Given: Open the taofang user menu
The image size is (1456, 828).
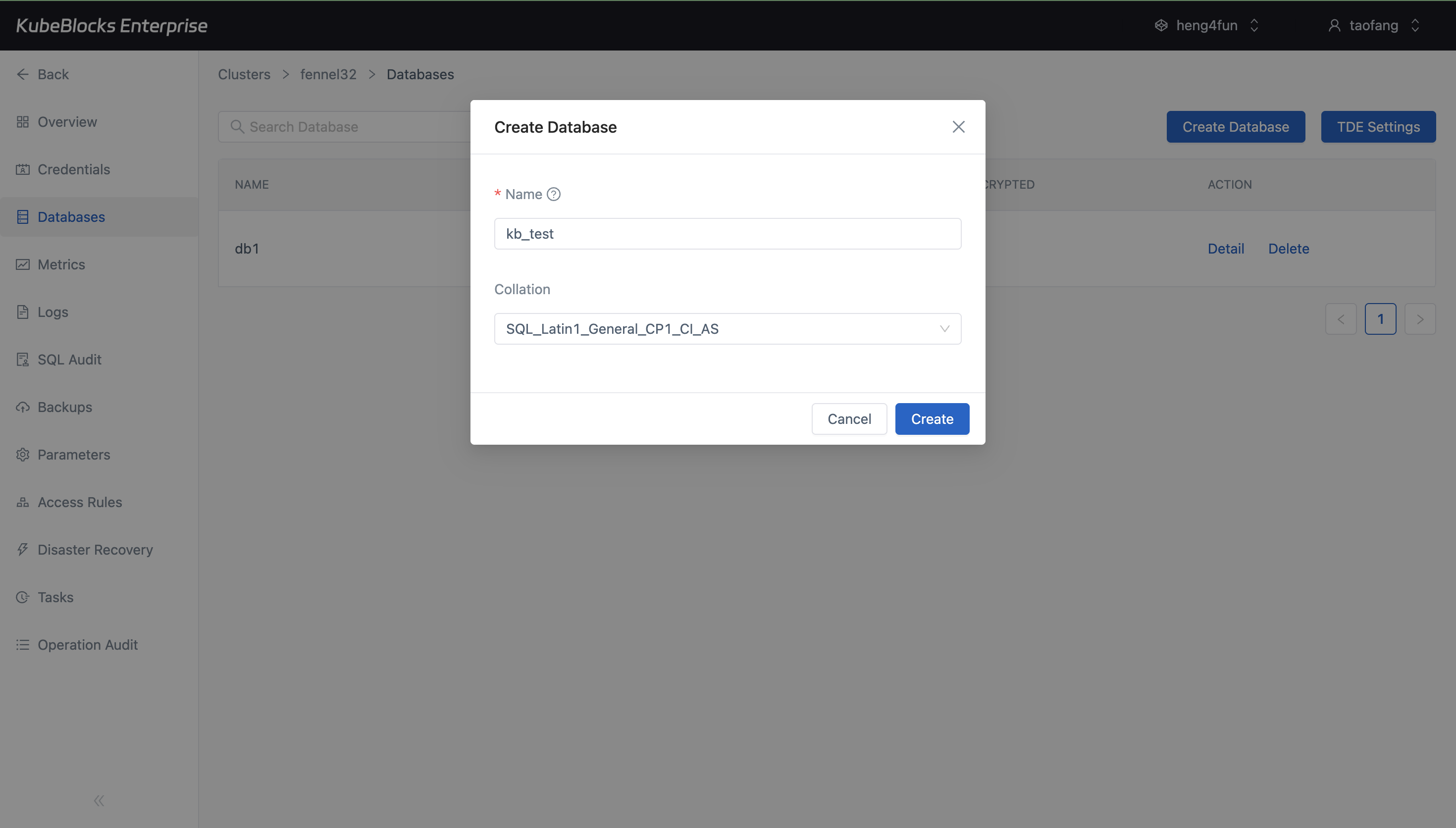Looking at the screenshot, I should click(1374, 26).
